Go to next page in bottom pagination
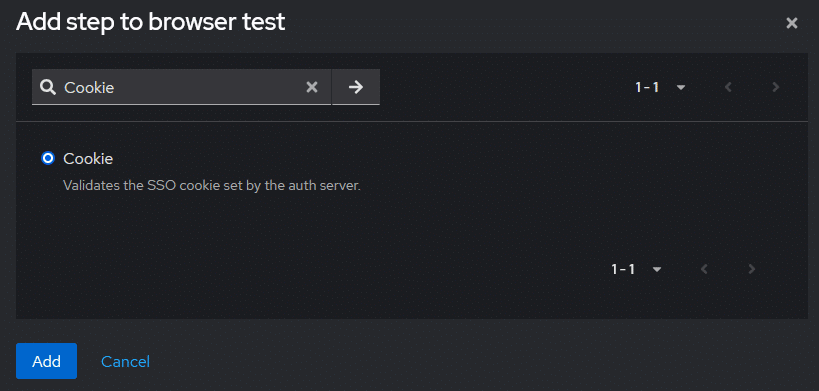 coord(752,269)
